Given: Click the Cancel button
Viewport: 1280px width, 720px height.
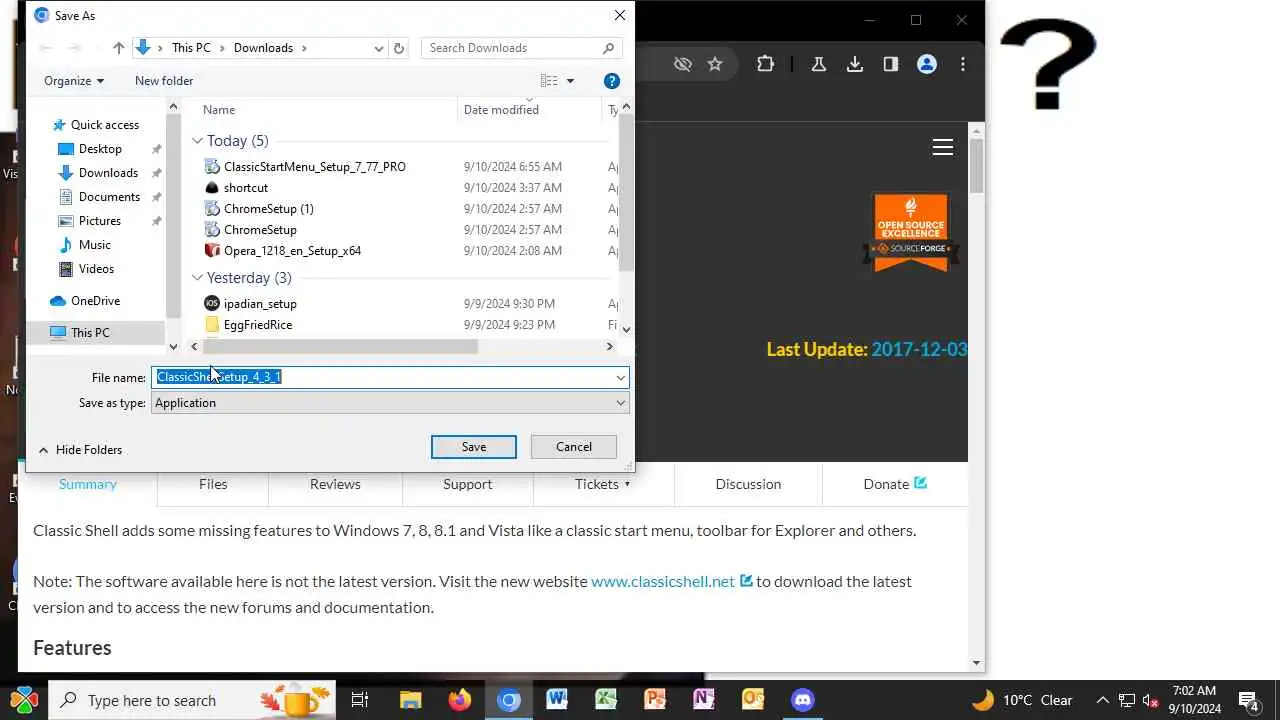Looking at the screenshot, I should [x=574, y=447].
